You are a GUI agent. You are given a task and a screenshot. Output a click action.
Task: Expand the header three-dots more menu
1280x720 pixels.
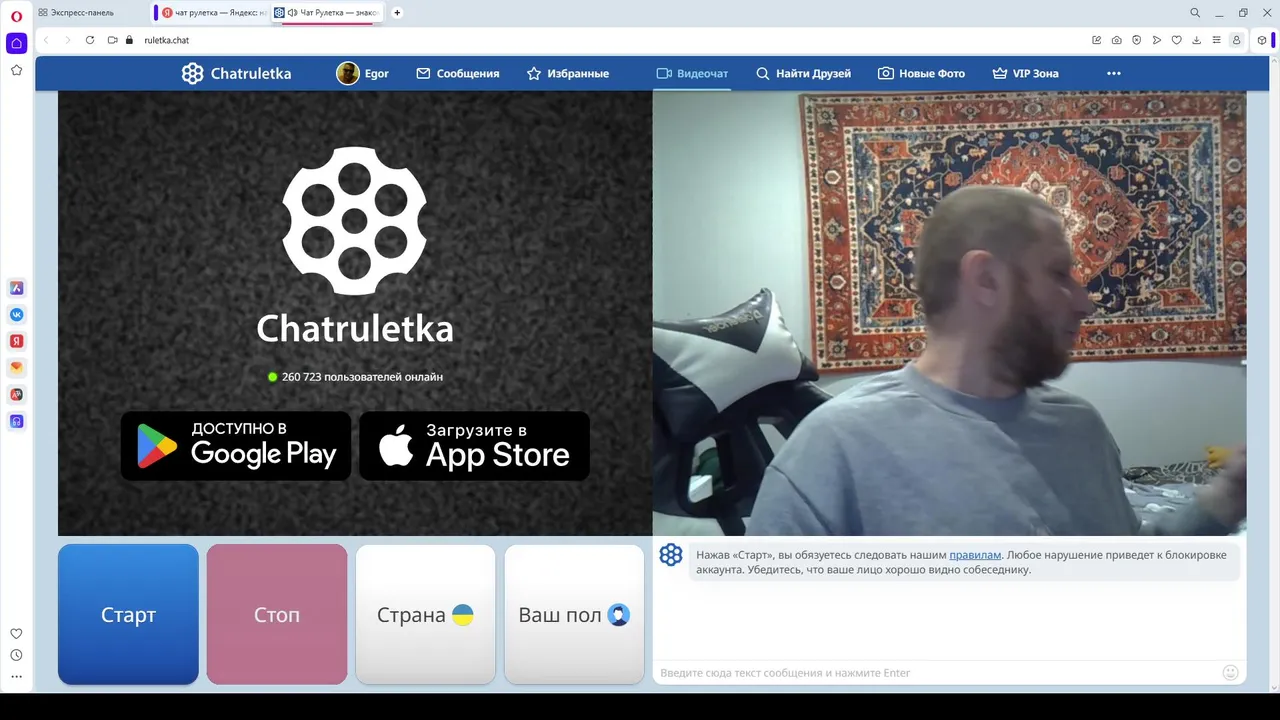click(1114, 73)
